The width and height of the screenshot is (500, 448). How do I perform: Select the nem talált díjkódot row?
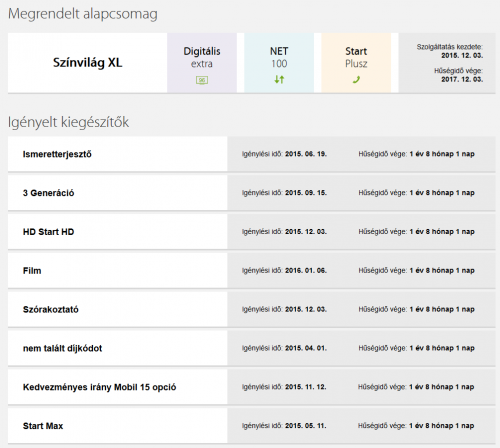click(x=252, y=348)
